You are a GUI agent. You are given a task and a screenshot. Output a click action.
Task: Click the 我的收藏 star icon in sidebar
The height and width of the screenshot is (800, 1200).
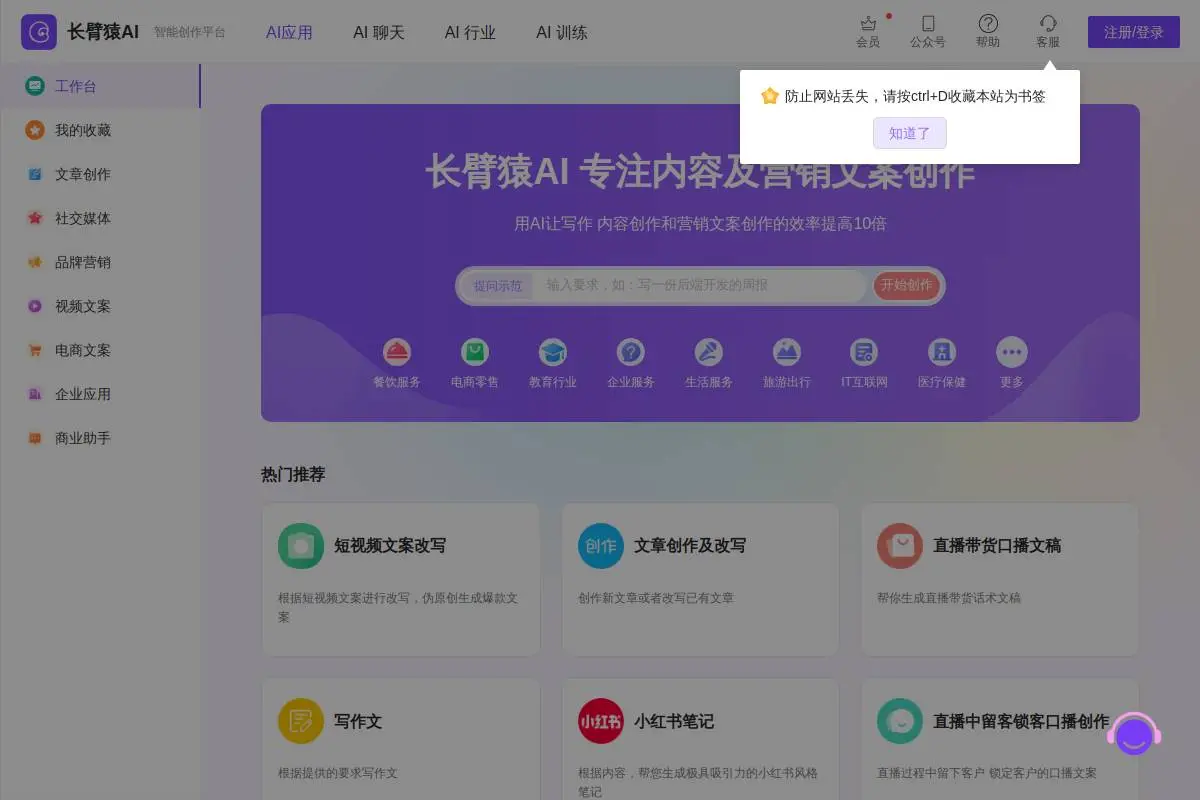pos(35,130)
